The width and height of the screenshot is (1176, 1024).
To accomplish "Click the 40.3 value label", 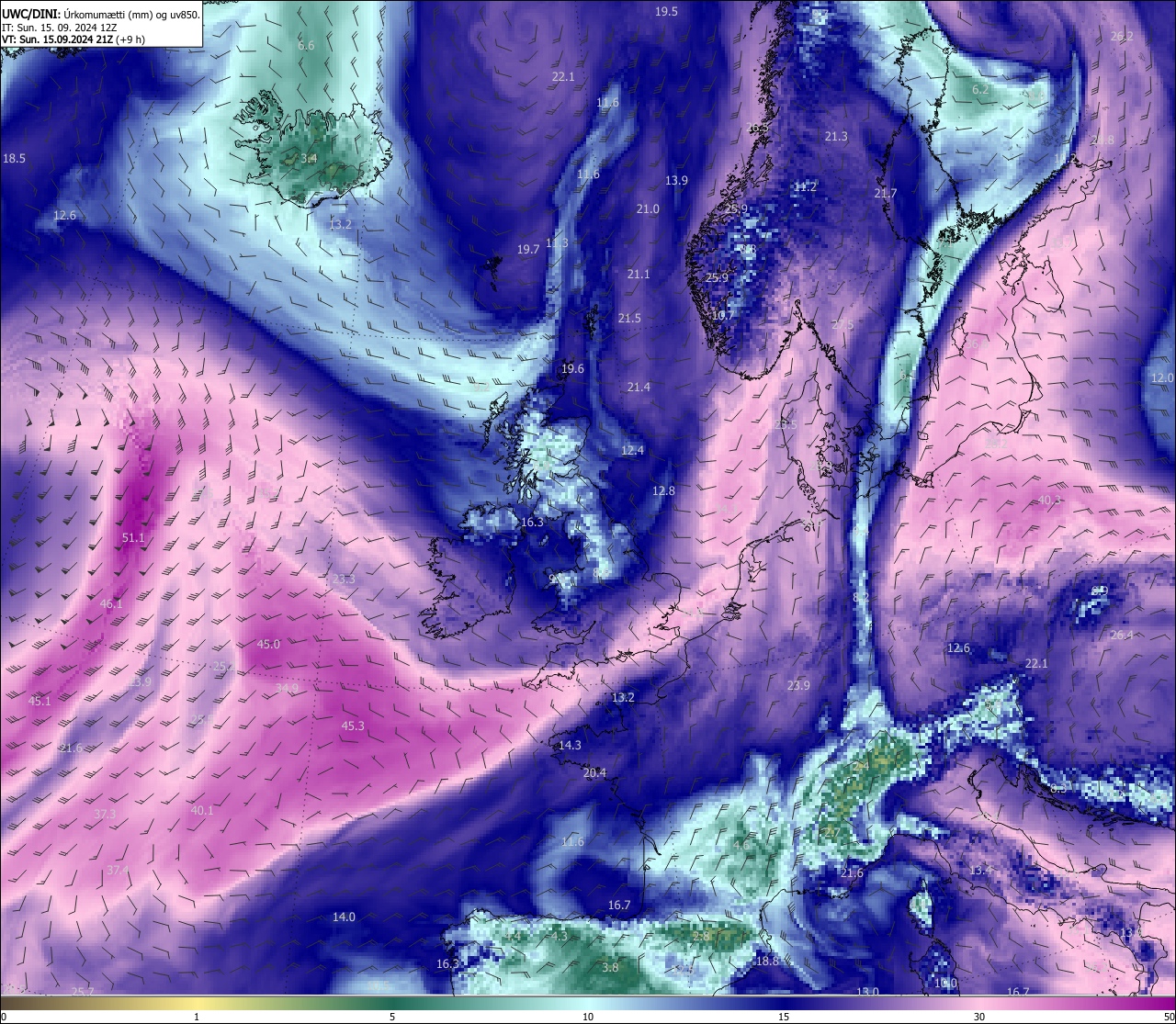I will [1049, 500].
